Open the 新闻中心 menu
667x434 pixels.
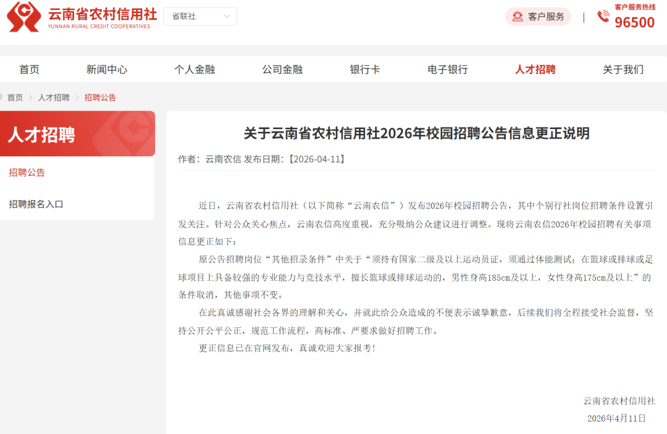click(106, 70)
